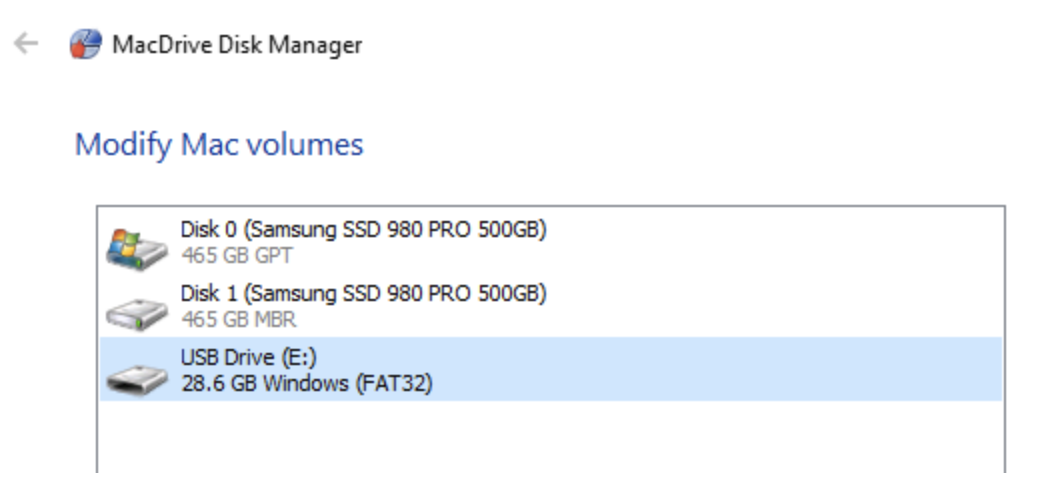Select the Disk 0 Windows-logo drive icon

pos(137,248)
